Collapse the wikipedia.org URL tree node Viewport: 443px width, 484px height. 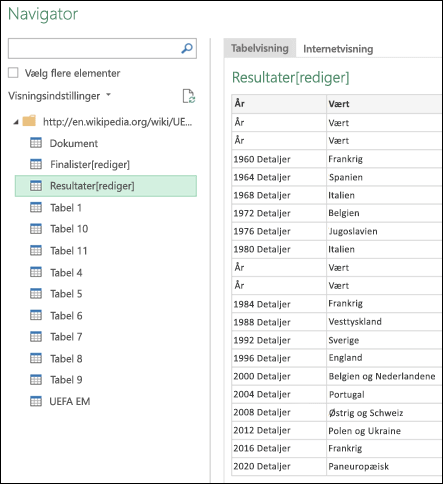16,122
